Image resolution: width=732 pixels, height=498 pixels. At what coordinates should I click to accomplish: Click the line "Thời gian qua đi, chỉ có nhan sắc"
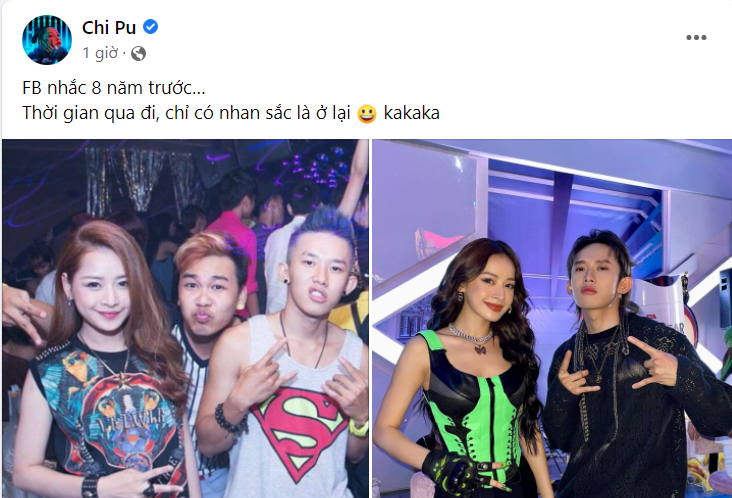coord(166,113)
